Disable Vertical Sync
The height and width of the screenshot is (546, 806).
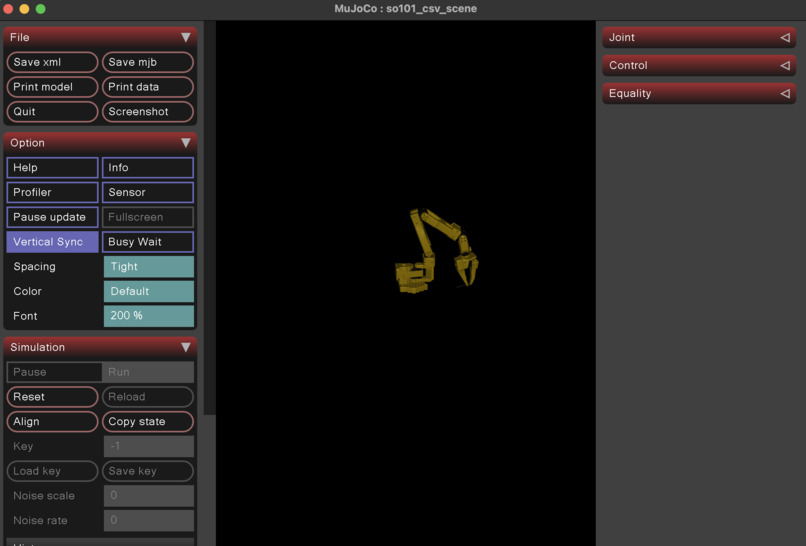point(52,242)
